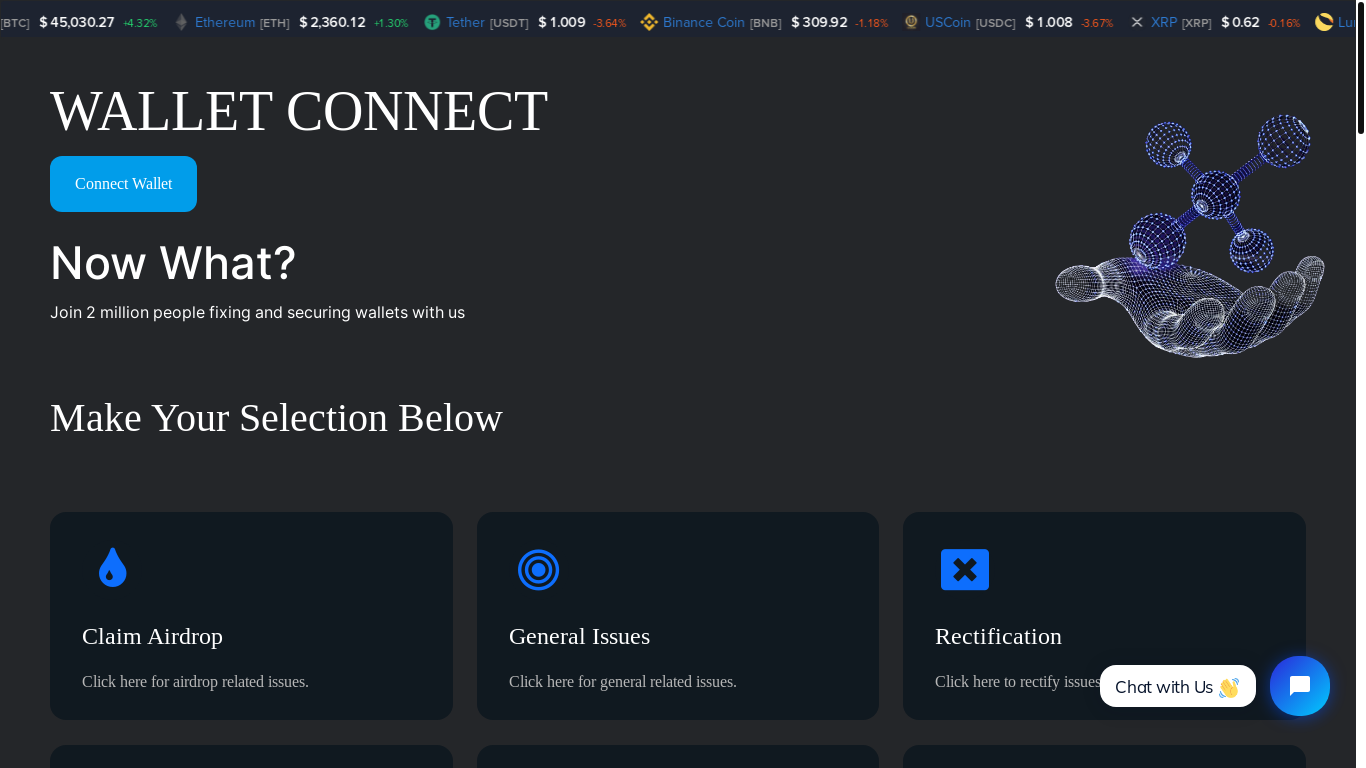The image size is (1366, 768).
Task: Click the USCoin logo in ticker
Action: 911,22
